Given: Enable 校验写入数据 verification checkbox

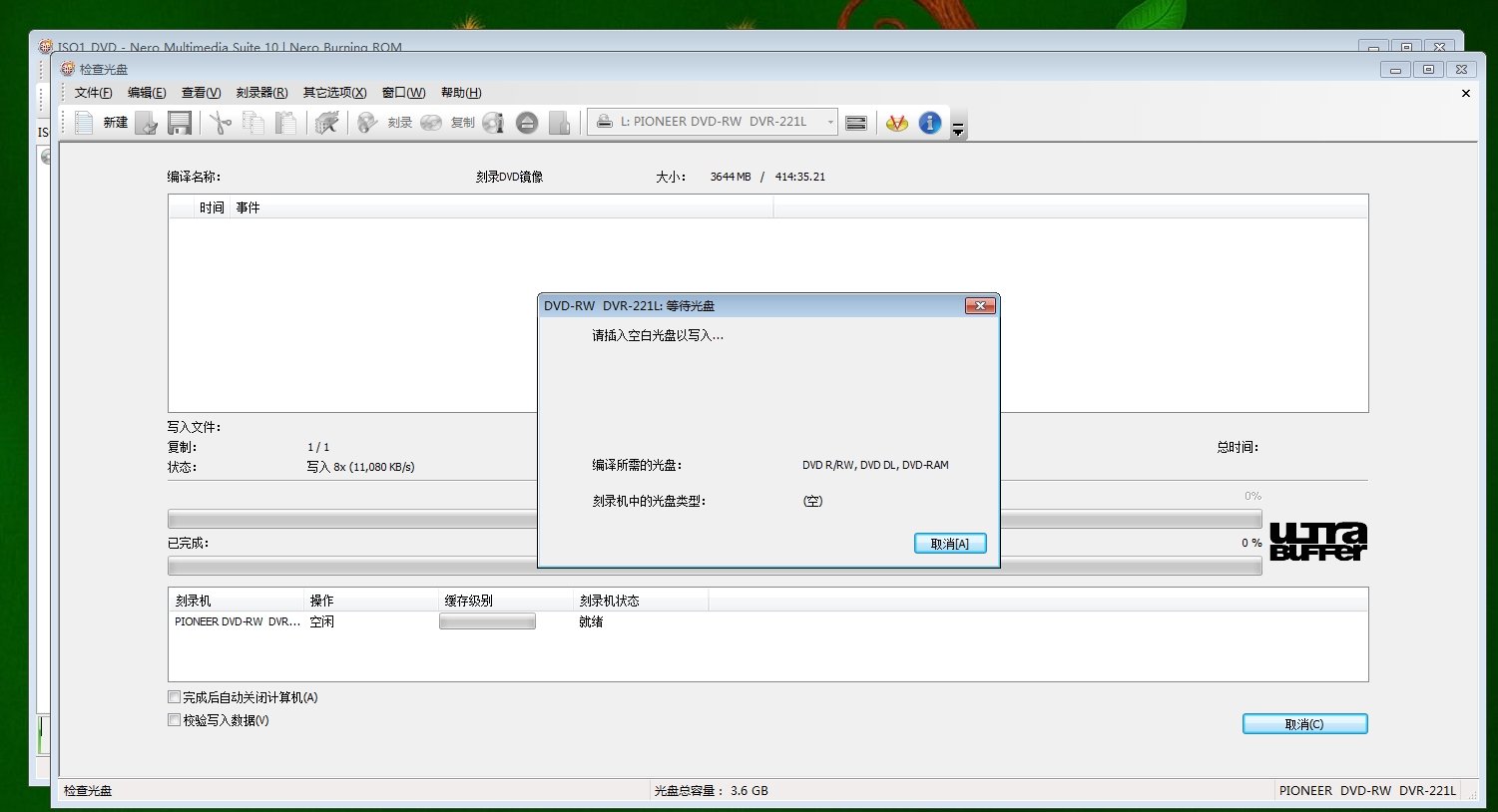Looking at the screenshot, I should 174,719.
